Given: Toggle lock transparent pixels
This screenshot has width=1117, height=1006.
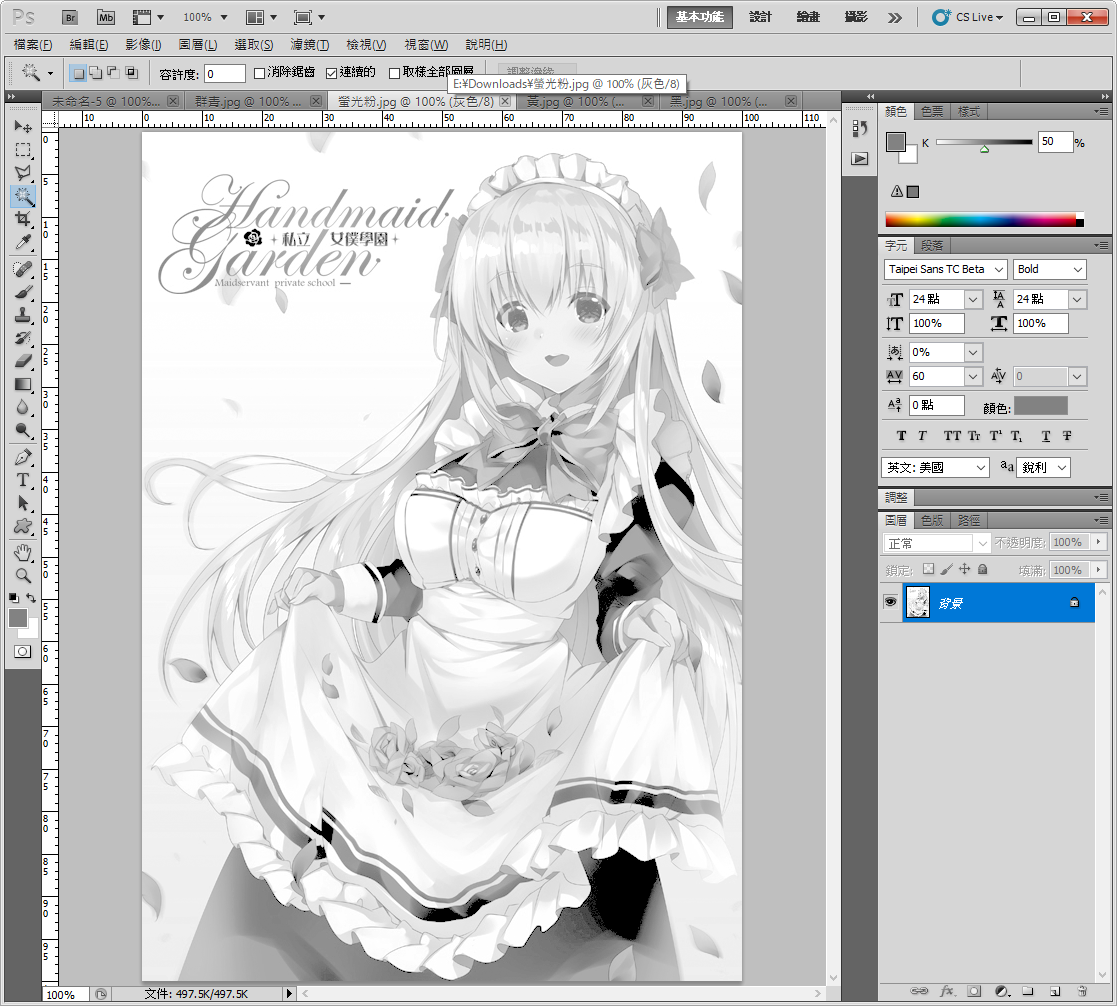Looking at the screenshot, I should click(928, 569).
